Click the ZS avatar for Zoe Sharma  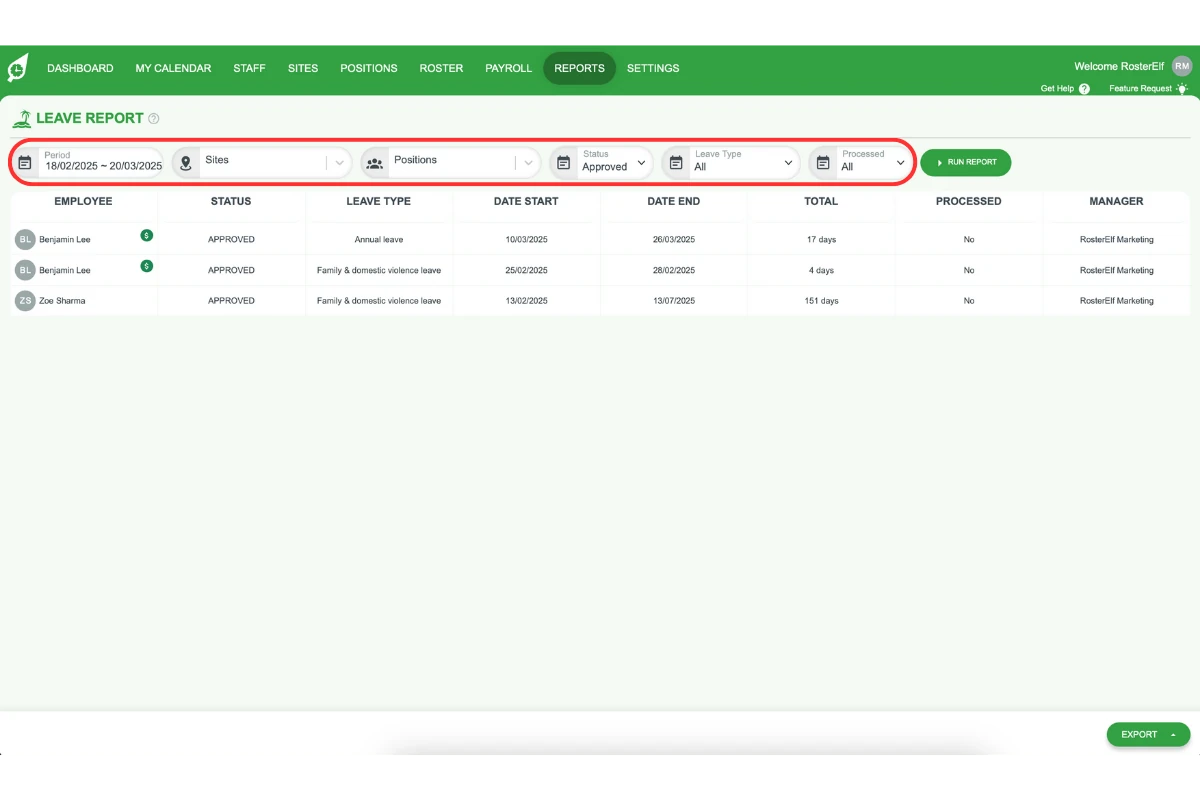coord(25,301)
